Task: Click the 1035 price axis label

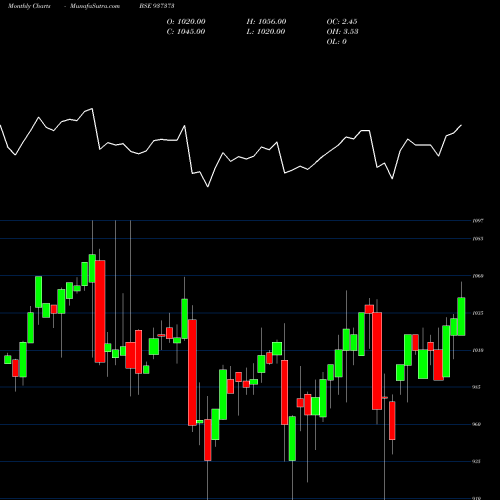Action: coord(478,313)
